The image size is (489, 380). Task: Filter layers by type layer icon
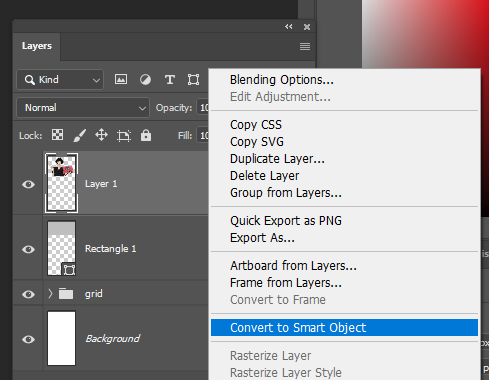tap(170, 79)
